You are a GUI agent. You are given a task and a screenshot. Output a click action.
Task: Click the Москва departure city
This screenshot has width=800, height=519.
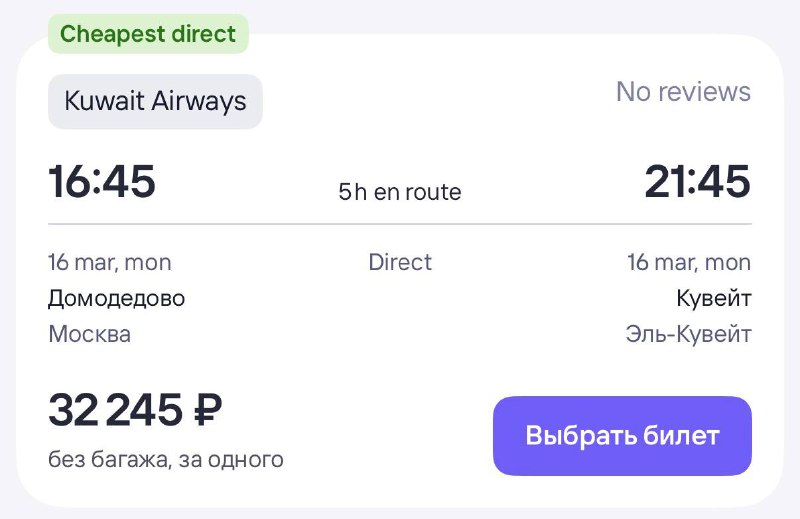(x=89, y=333)
